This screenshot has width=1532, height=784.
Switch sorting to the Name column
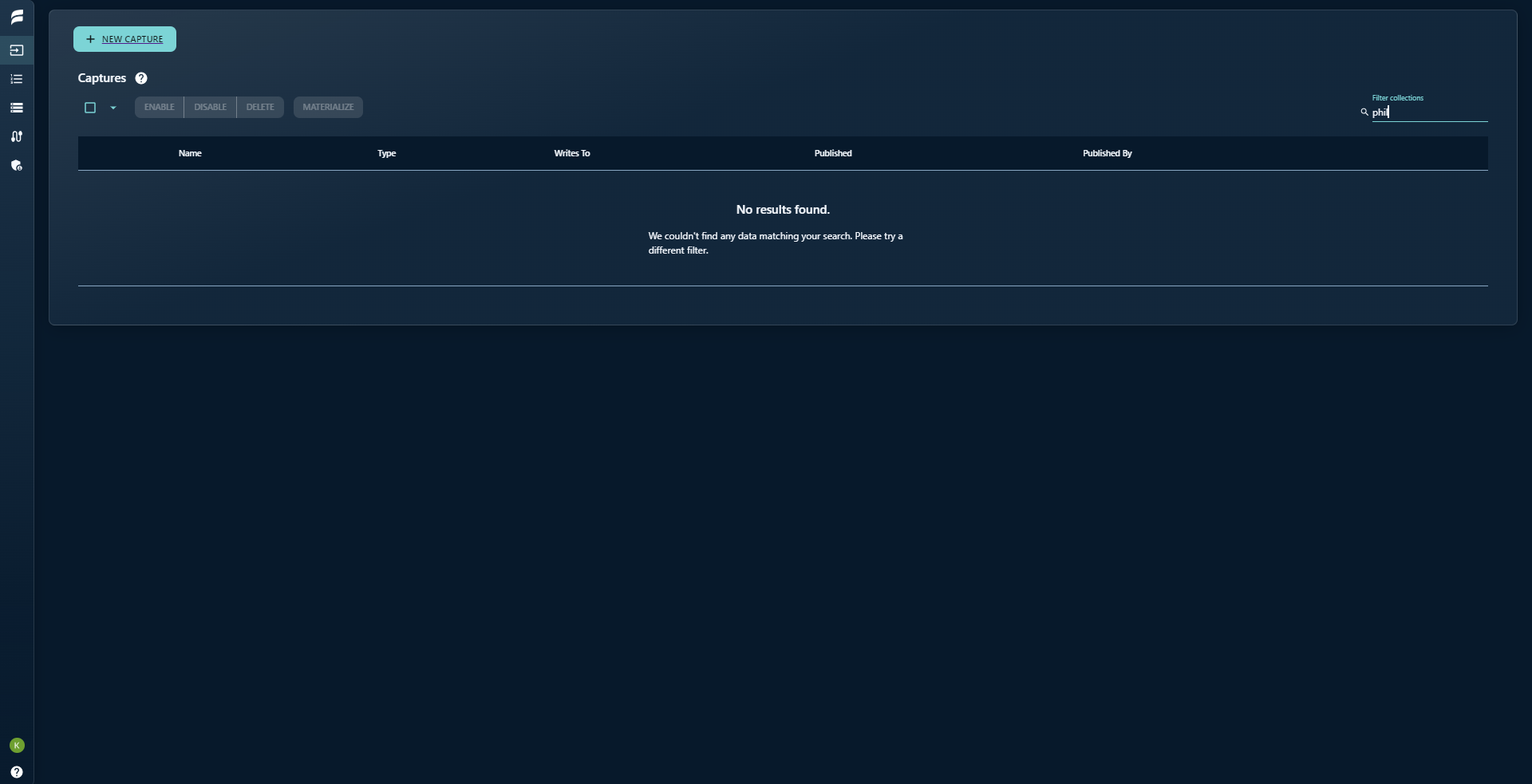point(190,153)
